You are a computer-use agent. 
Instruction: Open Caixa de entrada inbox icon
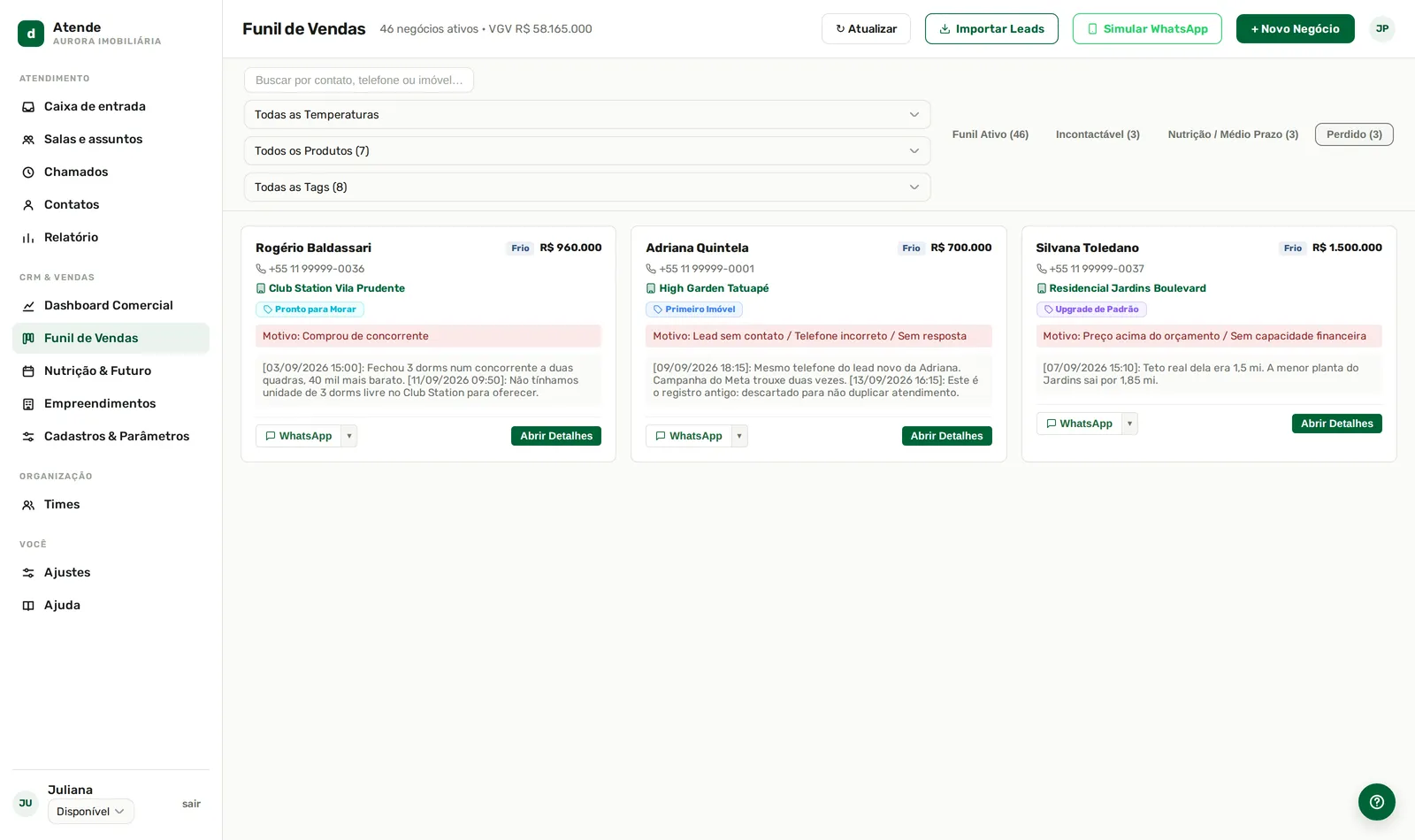28,107
